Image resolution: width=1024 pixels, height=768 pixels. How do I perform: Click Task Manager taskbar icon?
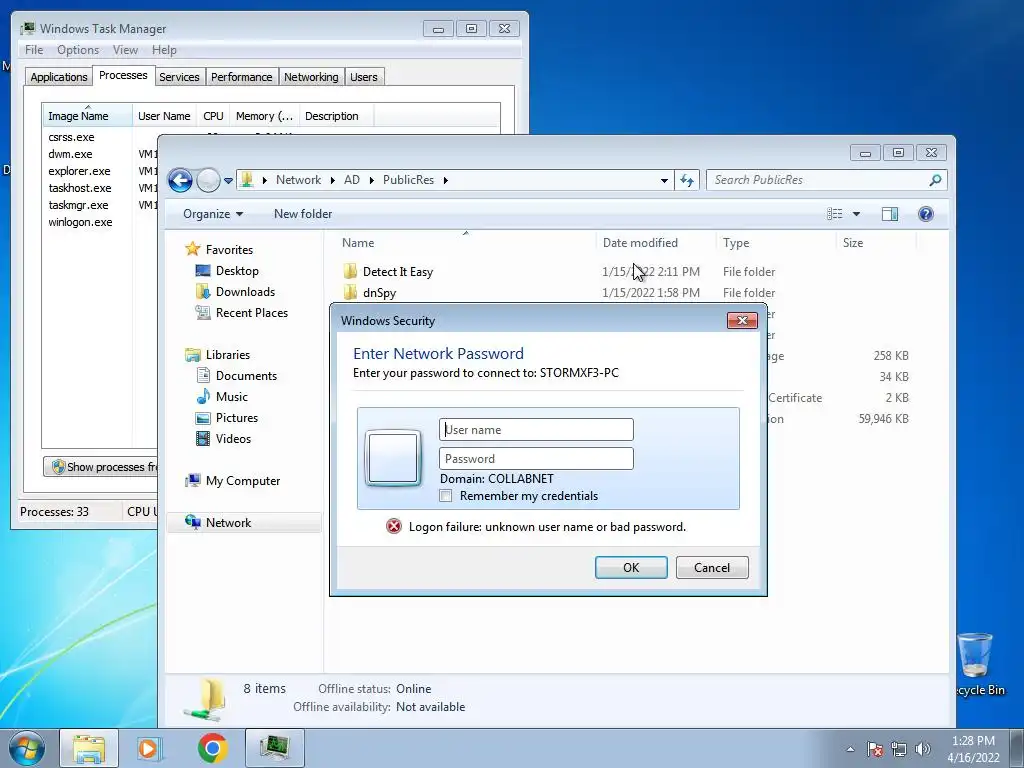pos(275,748)
